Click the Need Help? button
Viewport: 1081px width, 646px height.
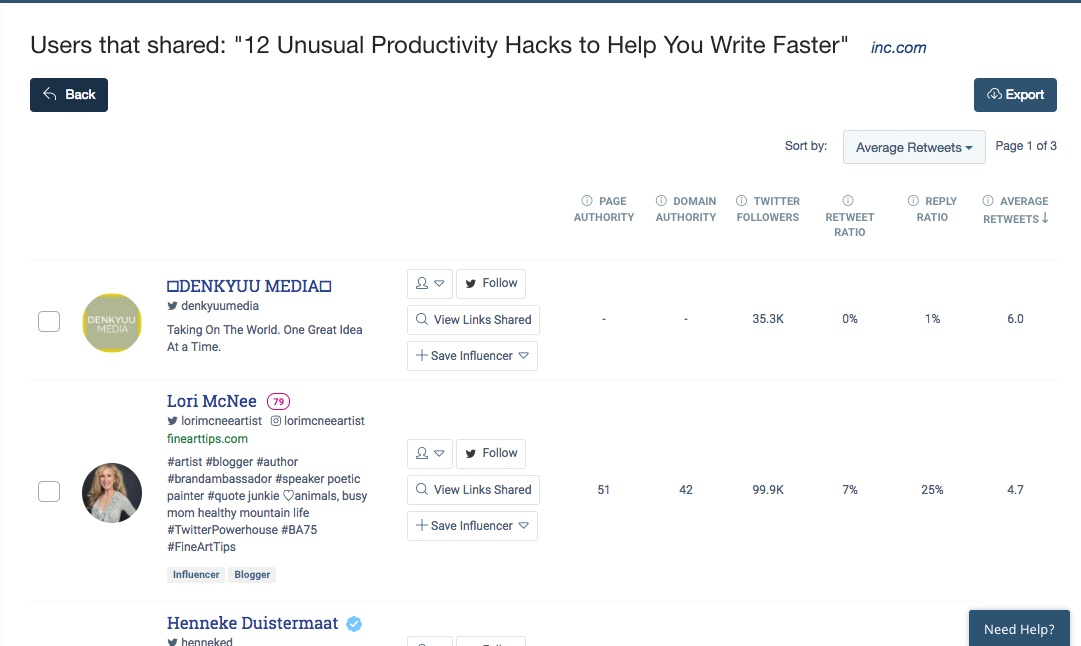(x=1018, y=628)
